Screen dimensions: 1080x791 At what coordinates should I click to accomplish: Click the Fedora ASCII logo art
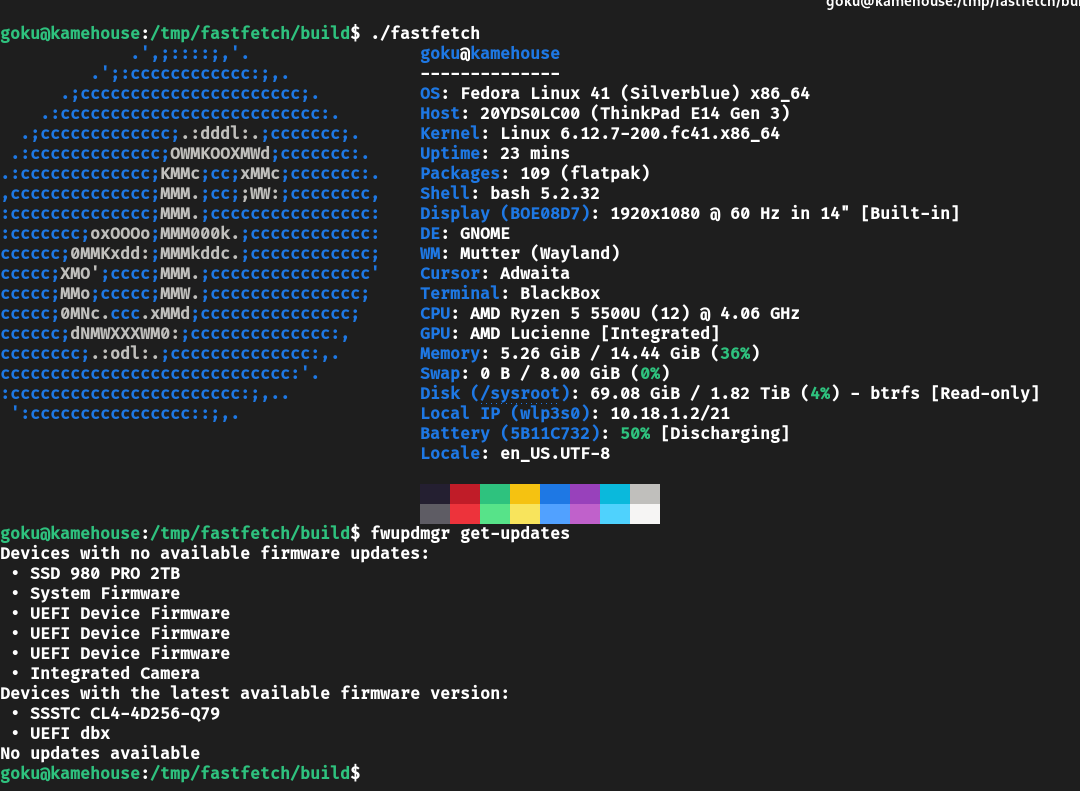coord(189,233)
